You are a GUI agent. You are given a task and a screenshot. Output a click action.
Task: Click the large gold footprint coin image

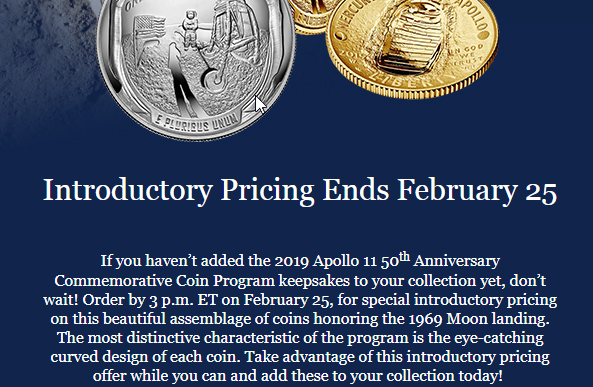[412, 47]
